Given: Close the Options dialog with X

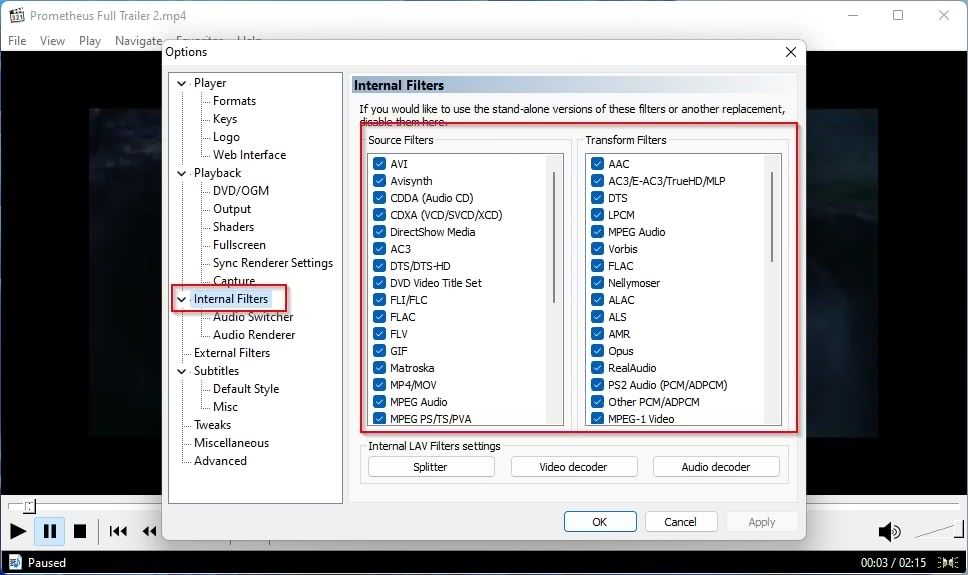Looking at the screenshot, I should [x=791, y=52].
